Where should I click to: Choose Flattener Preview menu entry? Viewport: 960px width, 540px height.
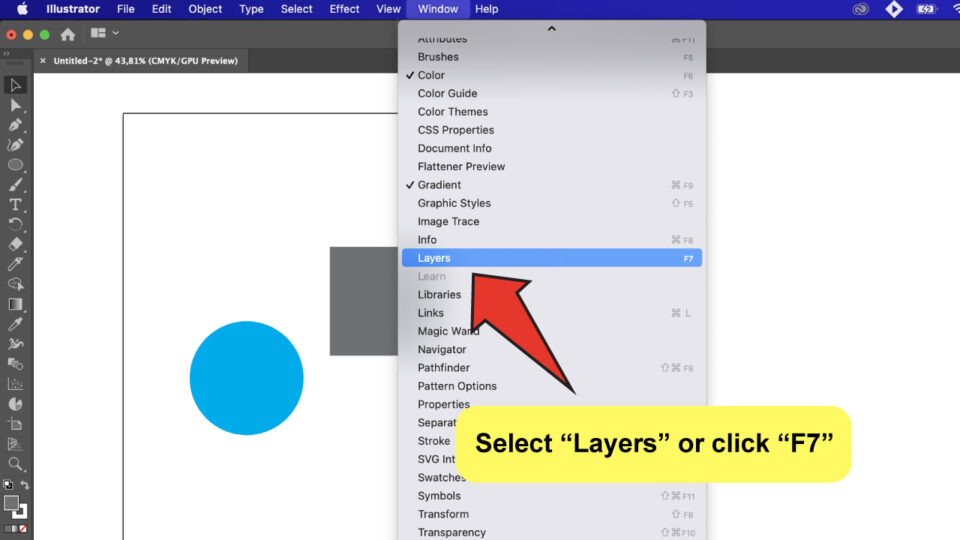552,167
